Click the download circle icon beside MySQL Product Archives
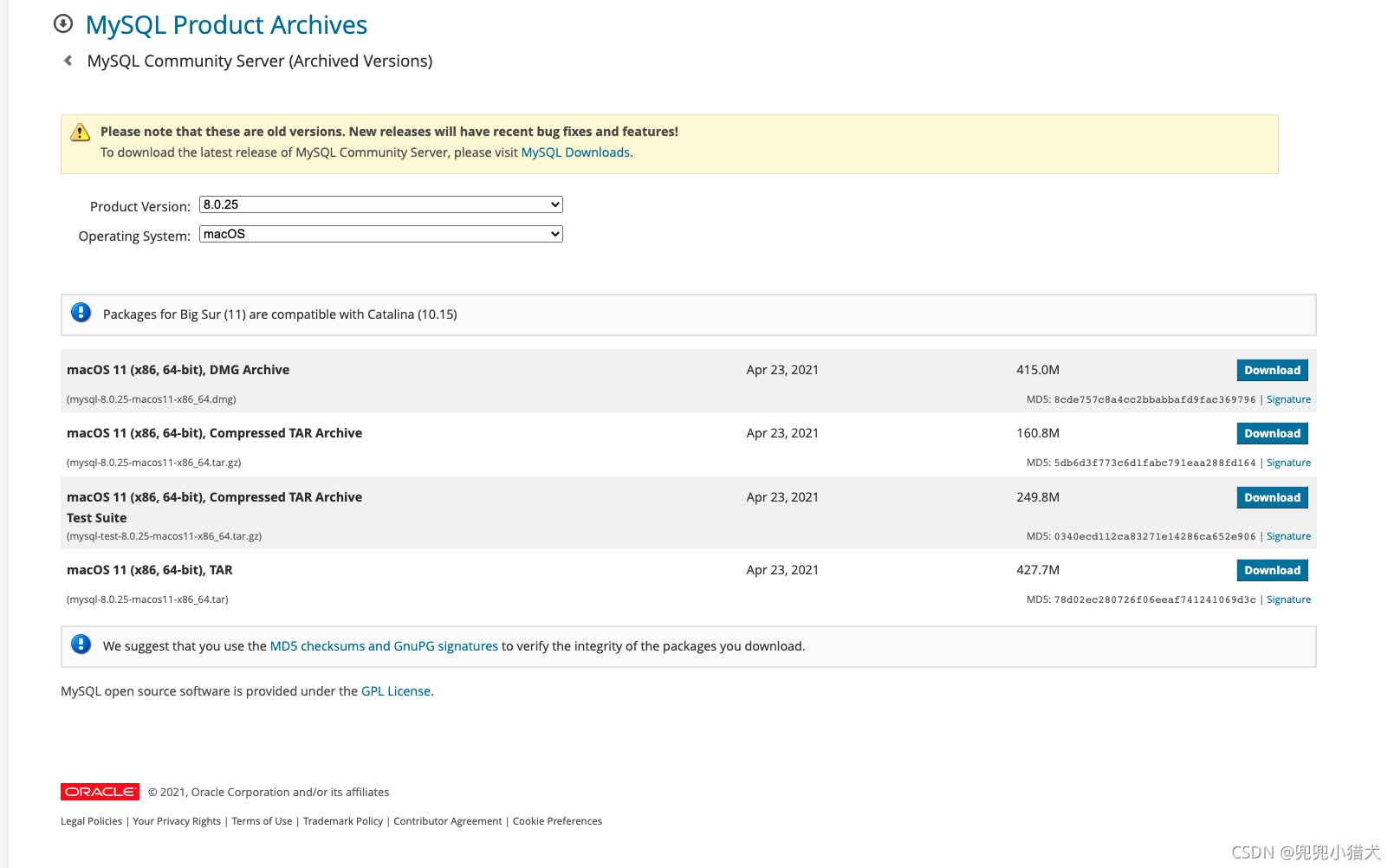1394x868 pixels. (63, 23)
